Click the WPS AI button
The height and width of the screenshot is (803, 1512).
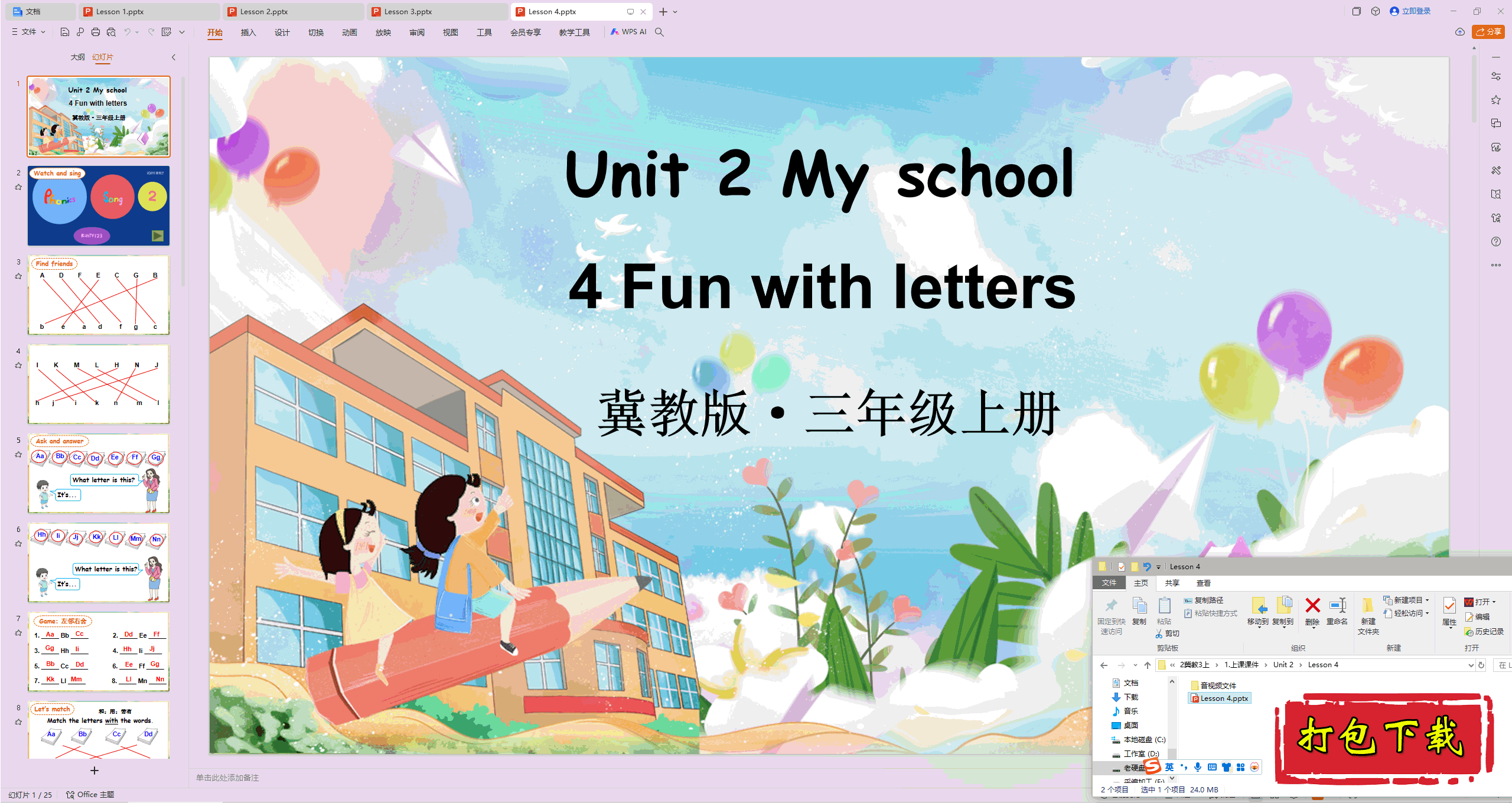628,32
